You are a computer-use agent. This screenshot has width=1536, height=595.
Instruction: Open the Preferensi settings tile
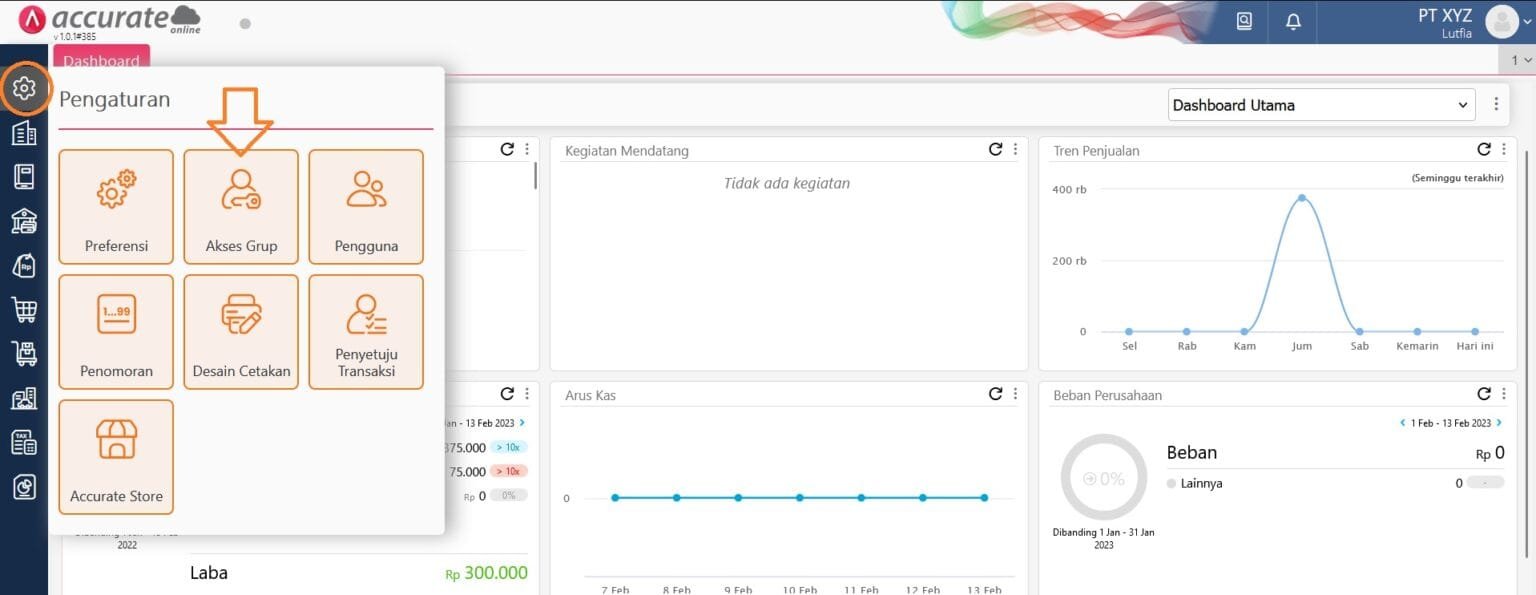pyautogui.click(x=116, y=207)
